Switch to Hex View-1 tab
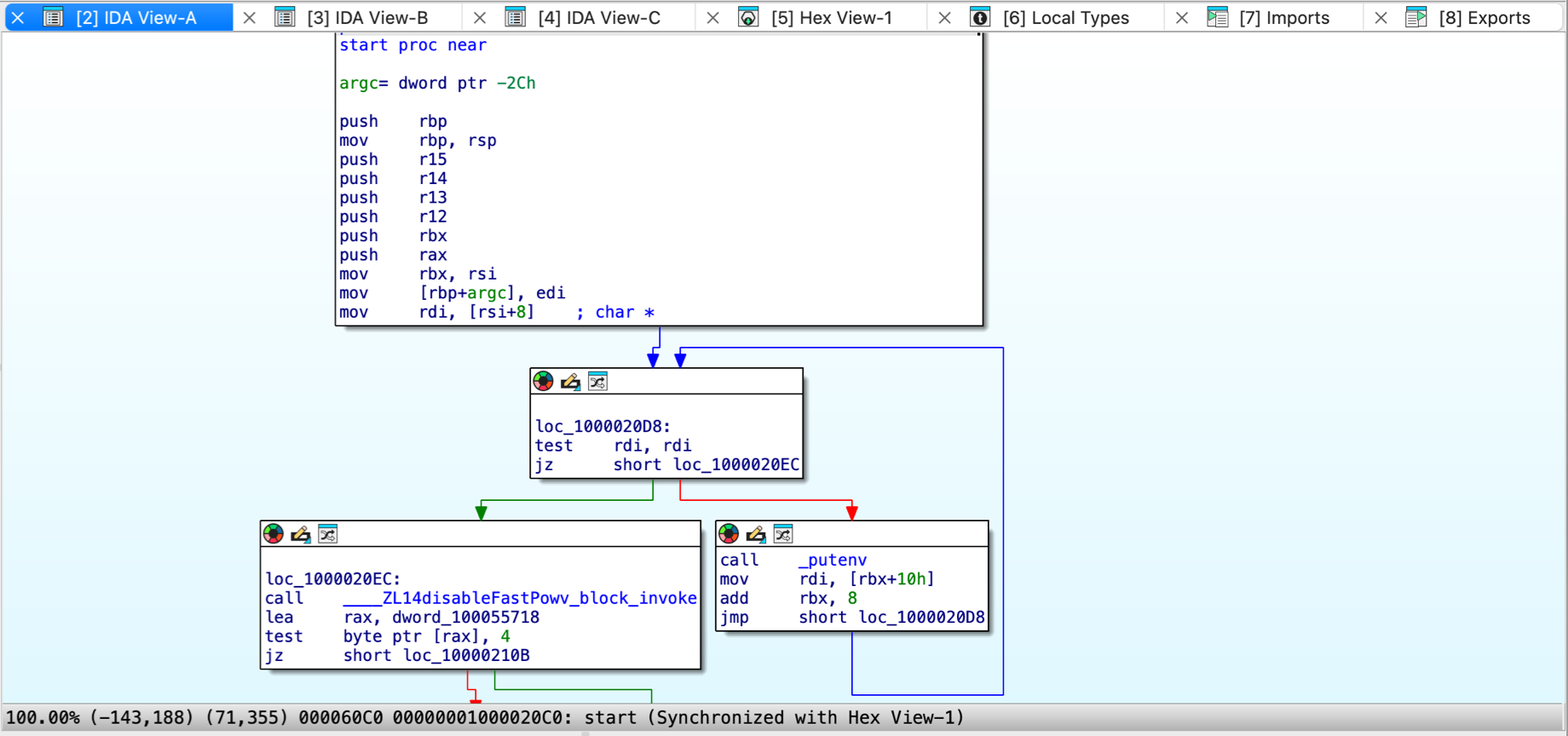Screen dimensions: 1568x736 pos(832,17)
